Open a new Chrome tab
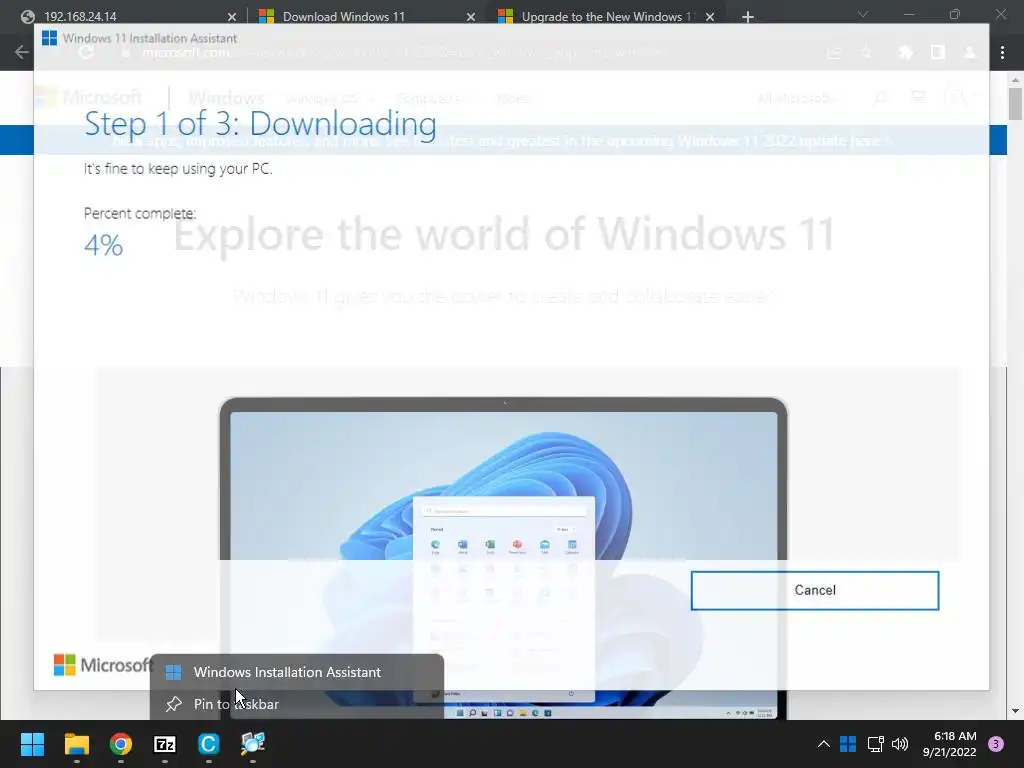The width and height of the screenshot is (1024, 768). point(748,17)
